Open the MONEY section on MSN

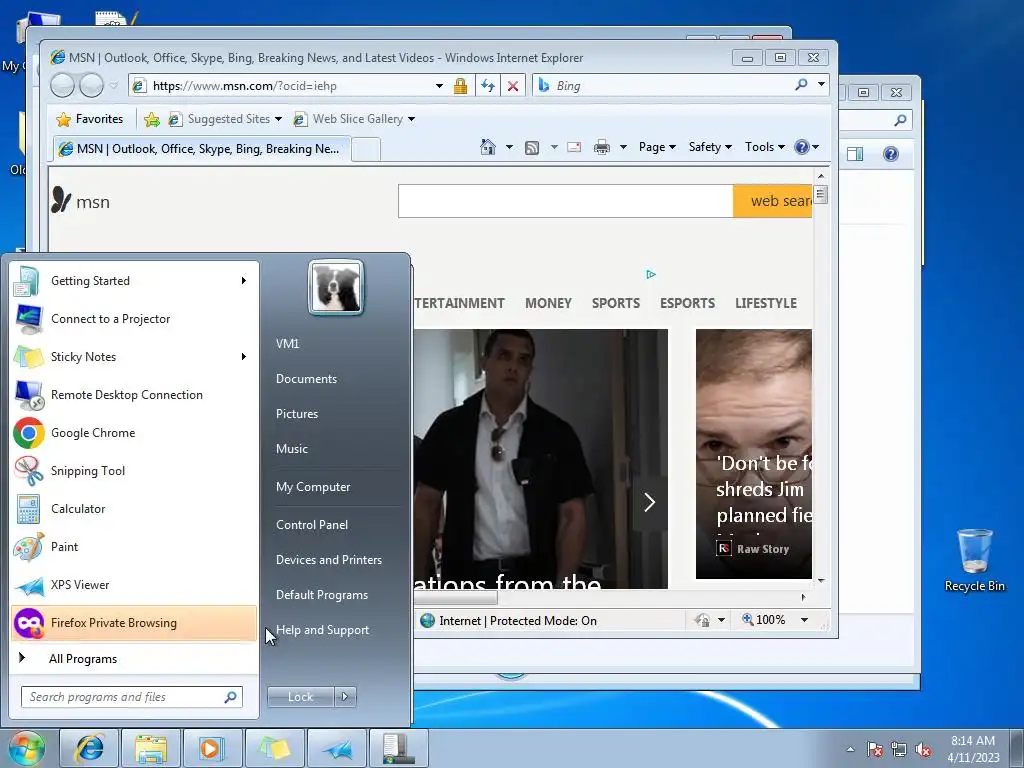tap(548, 303)
